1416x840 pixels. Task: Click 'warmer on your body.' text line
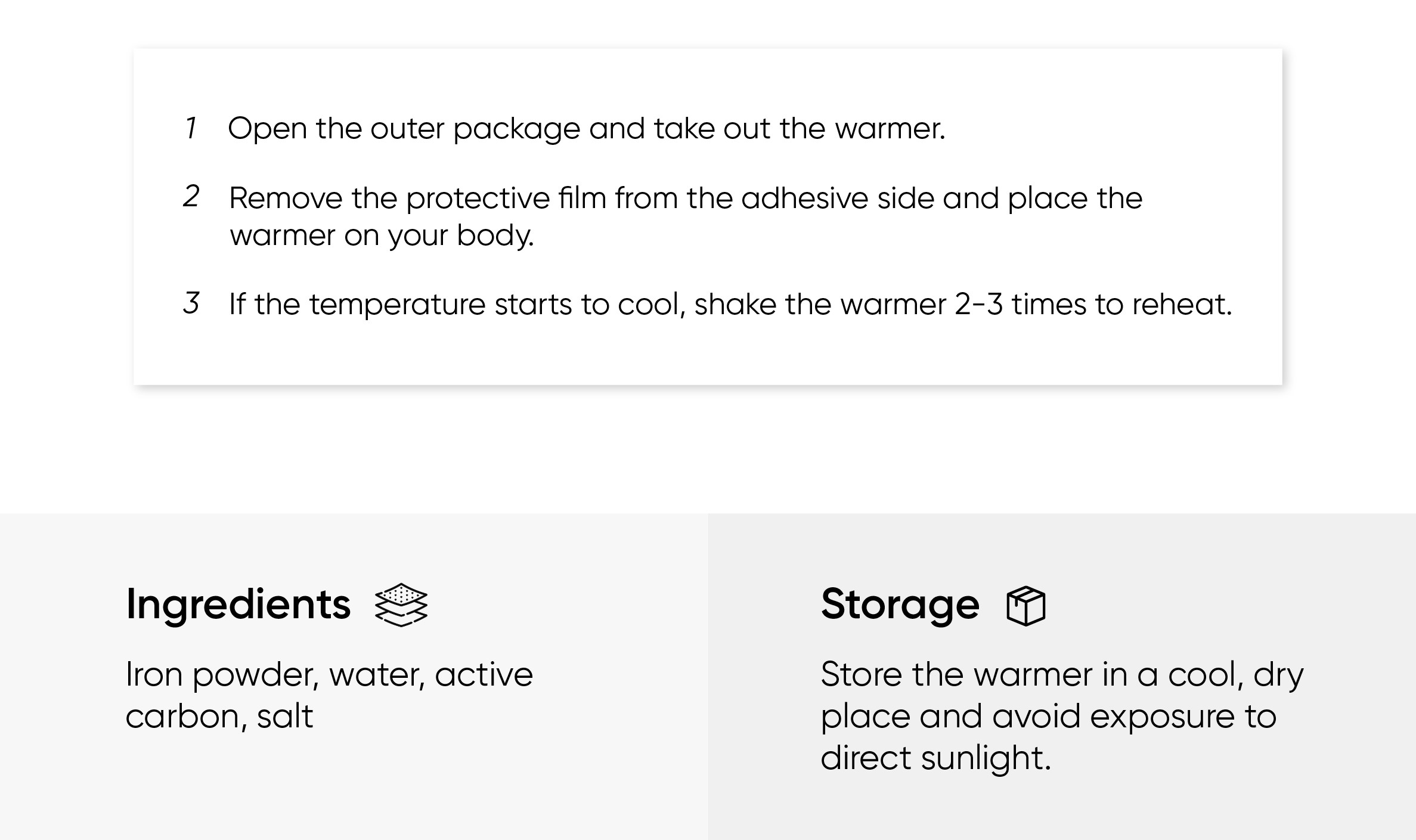tap(382, 235)
